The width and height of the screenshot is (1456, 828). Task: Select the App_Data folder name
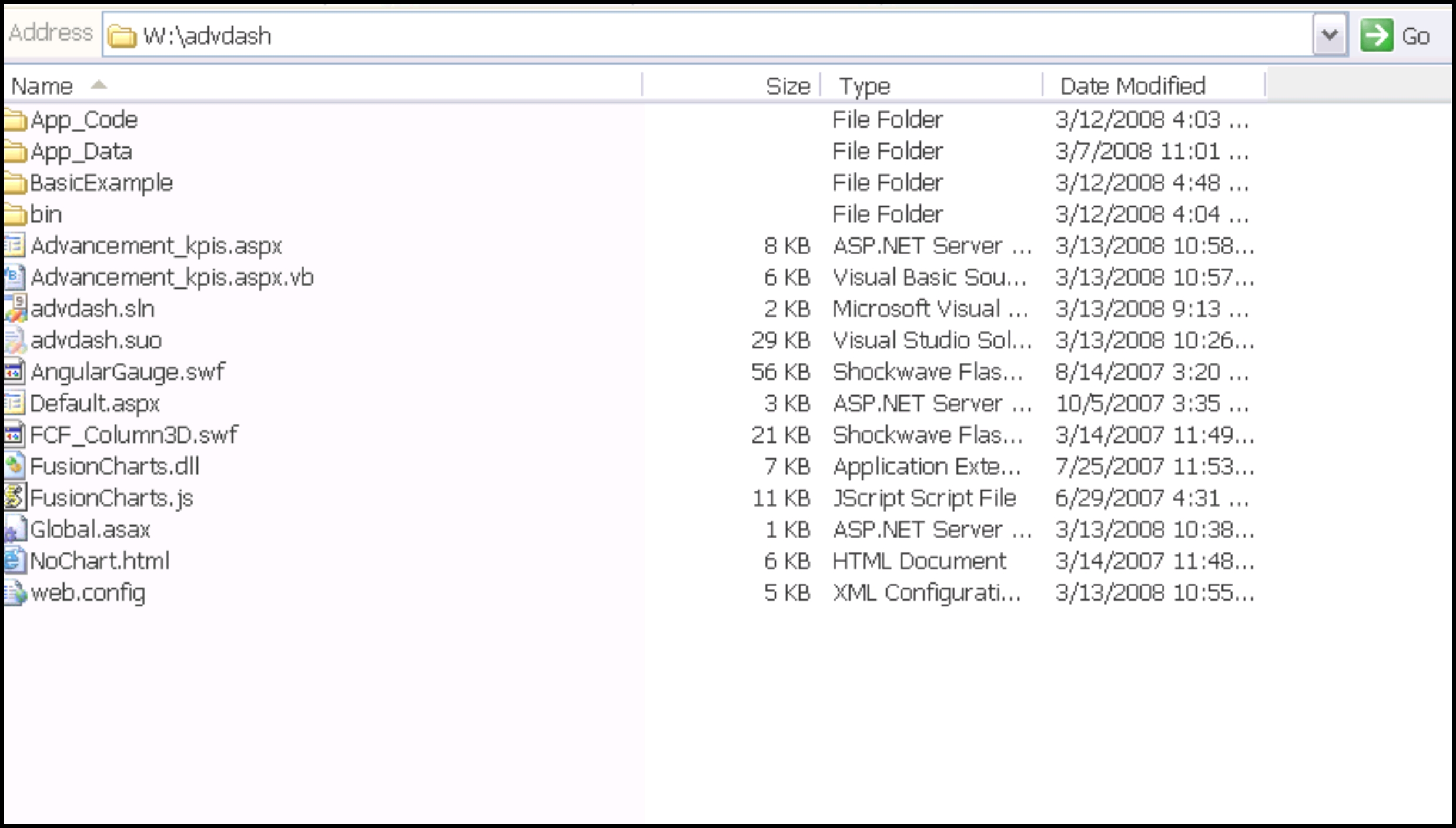81,152
